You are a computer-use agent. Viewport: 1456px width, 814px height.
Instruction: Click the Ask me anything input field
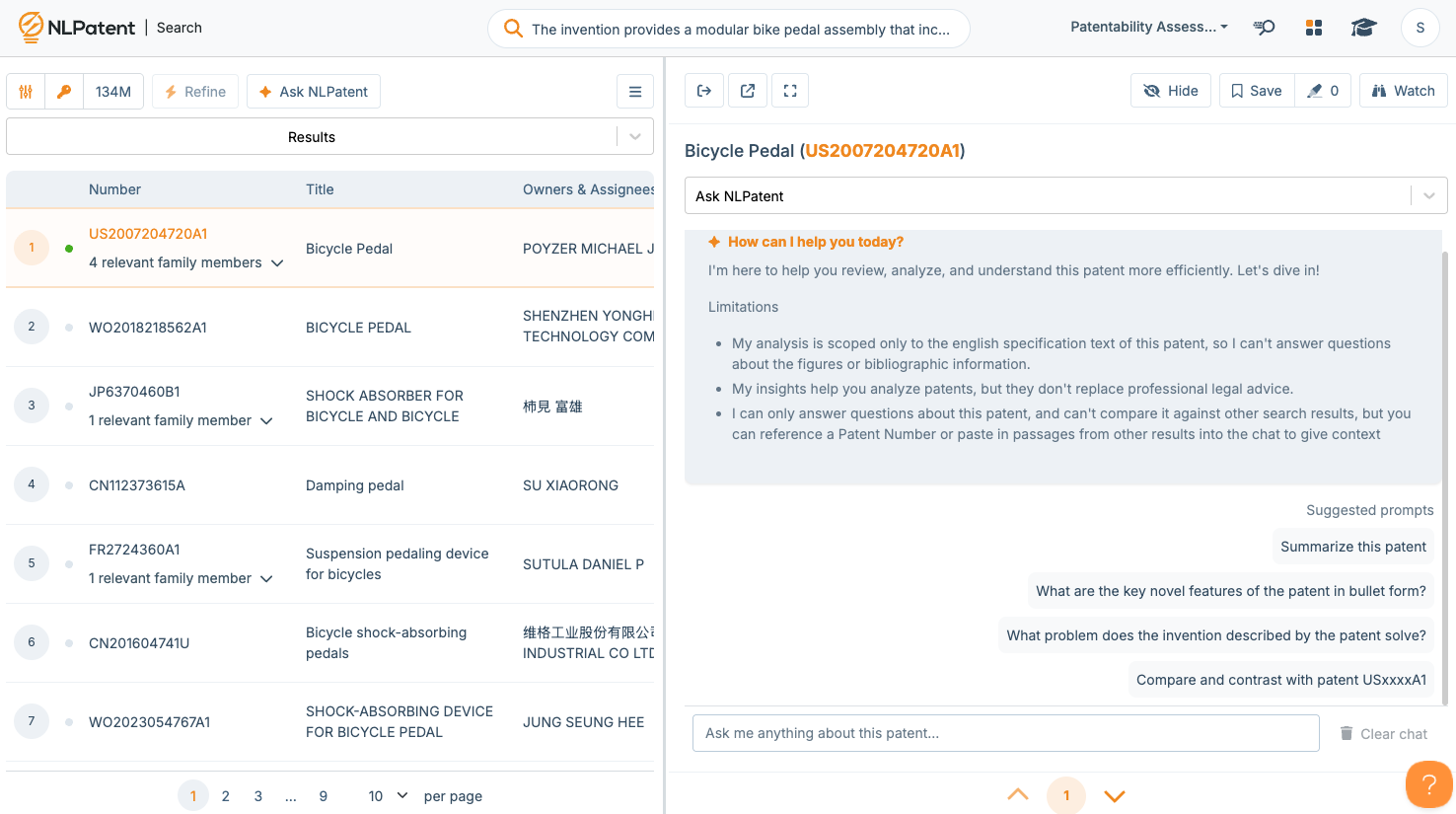1005,733
